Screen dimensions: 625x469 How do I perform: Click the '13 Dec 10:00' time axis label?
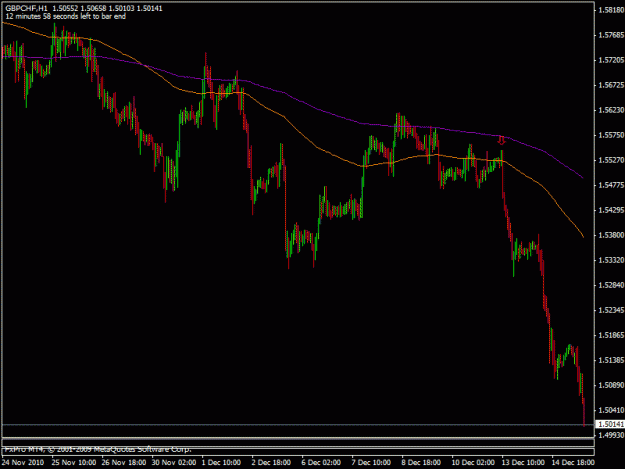[x=523, y=462]
